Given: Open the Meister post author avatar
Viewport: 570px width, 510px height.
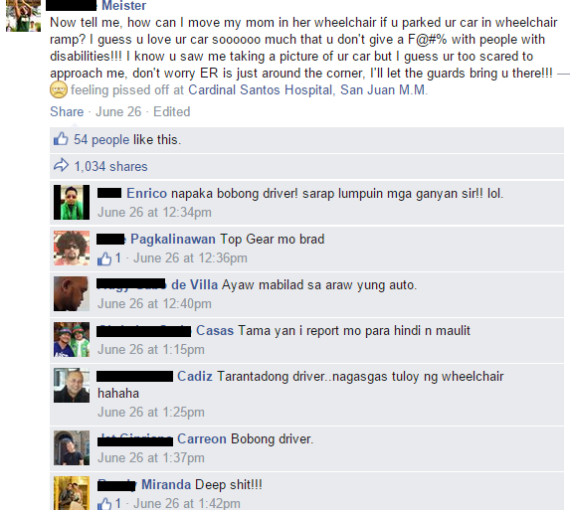Looking at the screenshot, I should pyautogui.click(x=23, y=16).
